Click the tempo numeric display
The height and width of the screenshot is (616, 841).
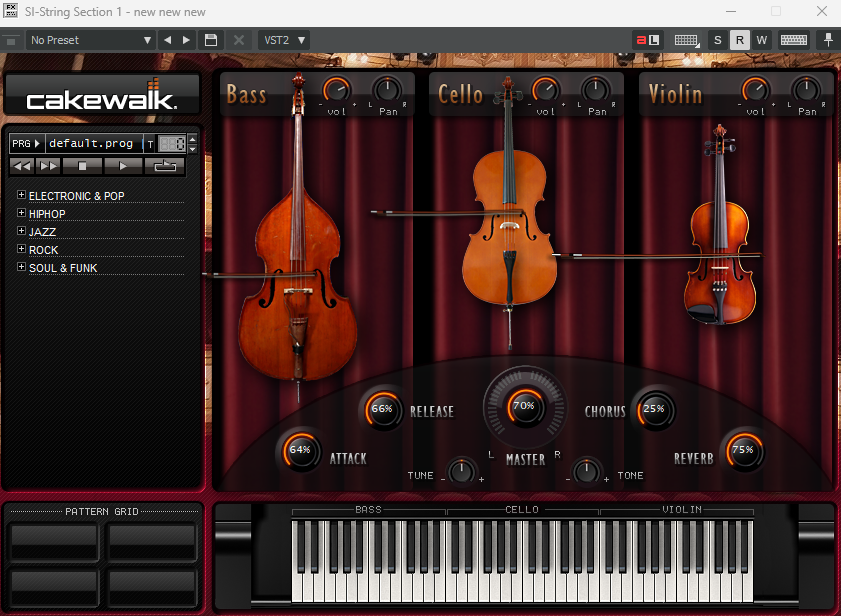[x=172, y=144]
